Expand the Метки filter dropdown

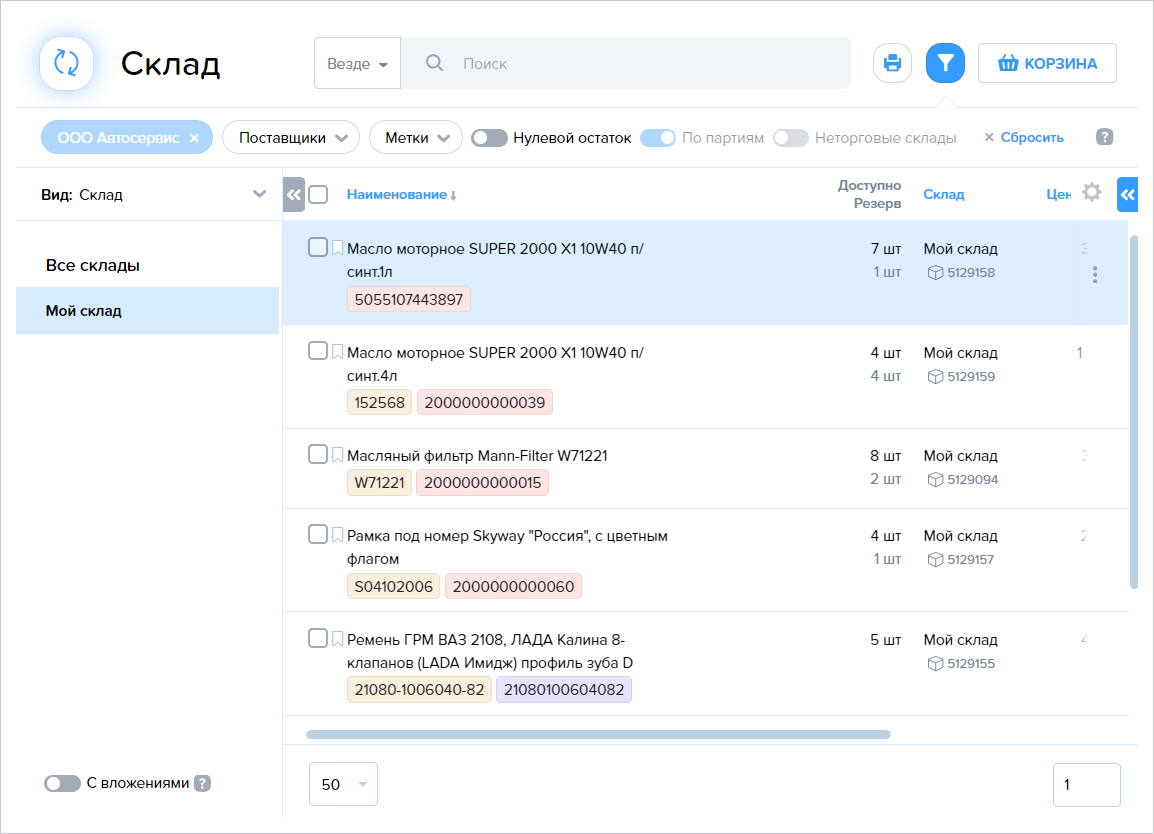[x=416, y=138]
